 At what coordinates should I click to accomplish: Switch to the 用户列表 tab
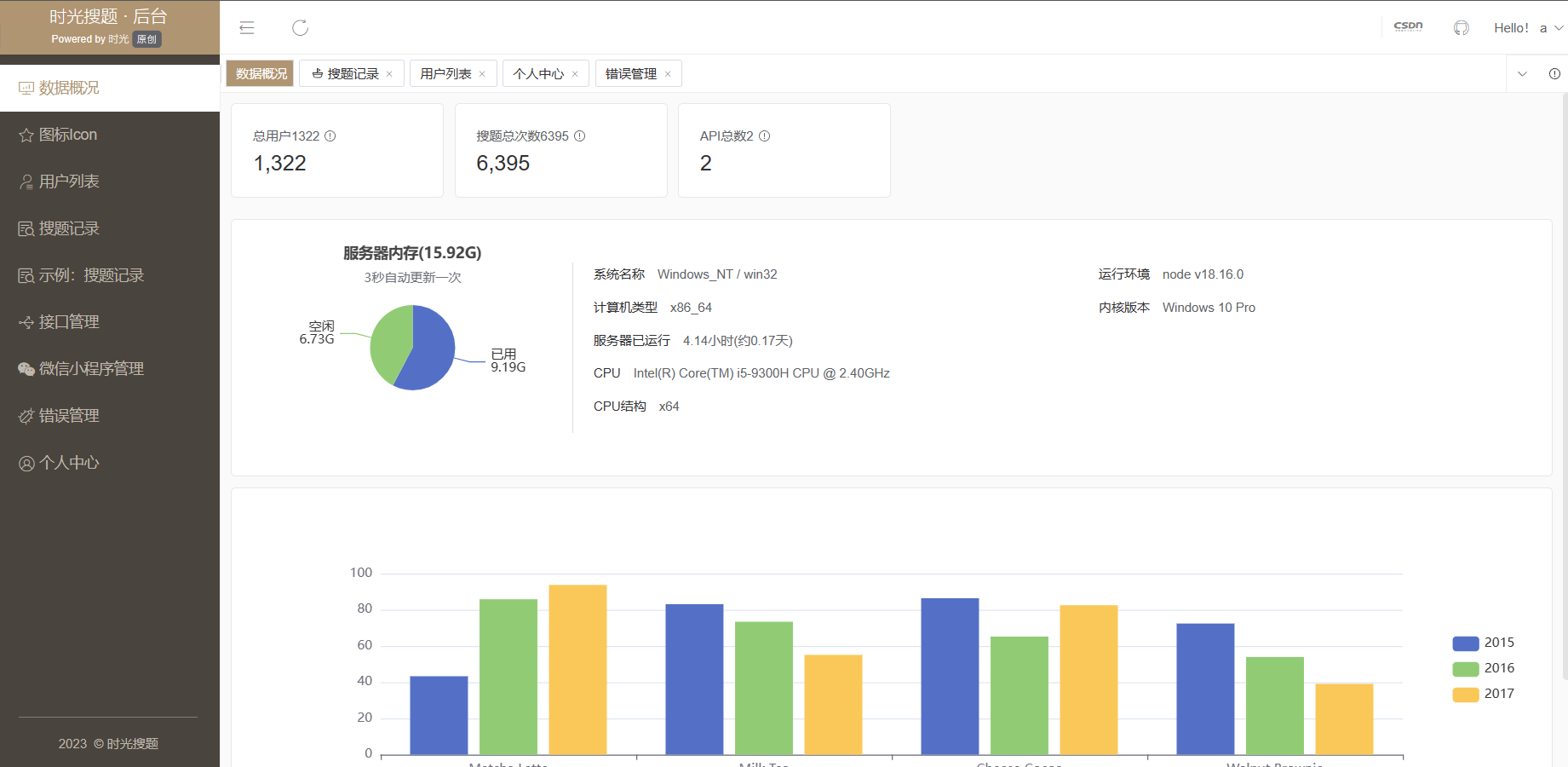click(446, 73)
